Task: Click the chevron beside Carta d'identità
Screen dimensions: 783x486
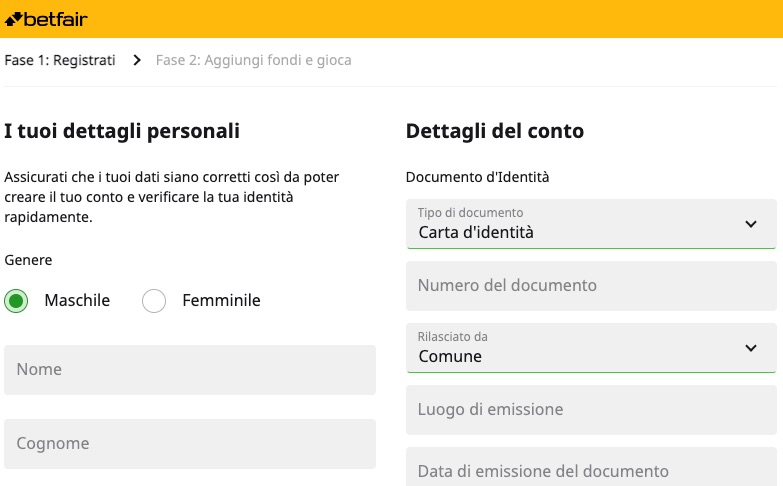Action: [x=751, y=224]
